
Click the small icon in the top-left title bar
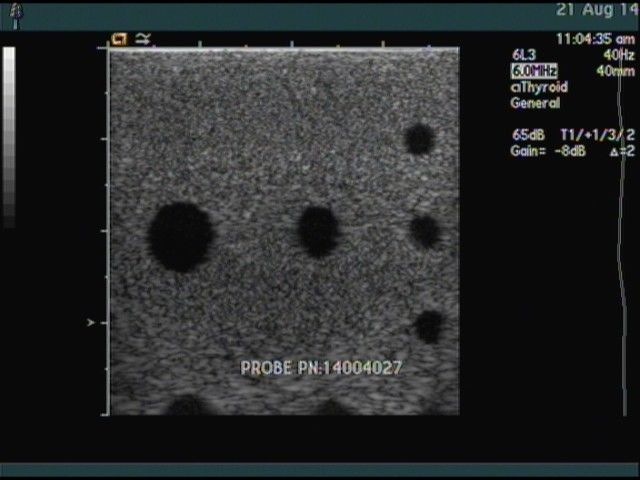coord(14,8)
